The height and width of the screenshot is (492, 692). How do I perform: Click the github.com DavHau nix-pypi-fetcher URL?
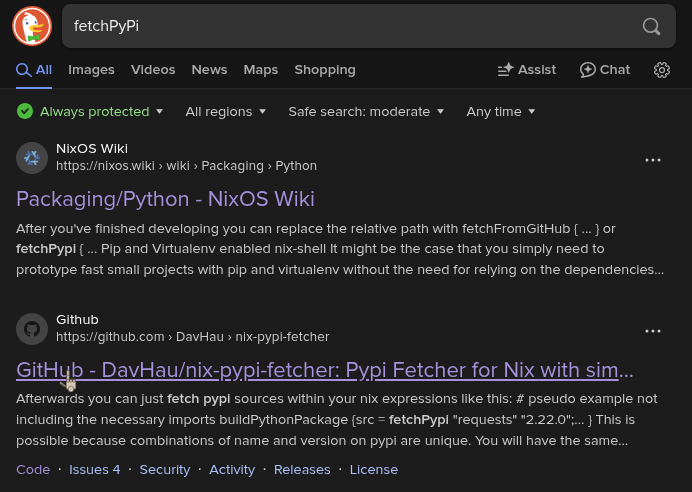(192, 337)
